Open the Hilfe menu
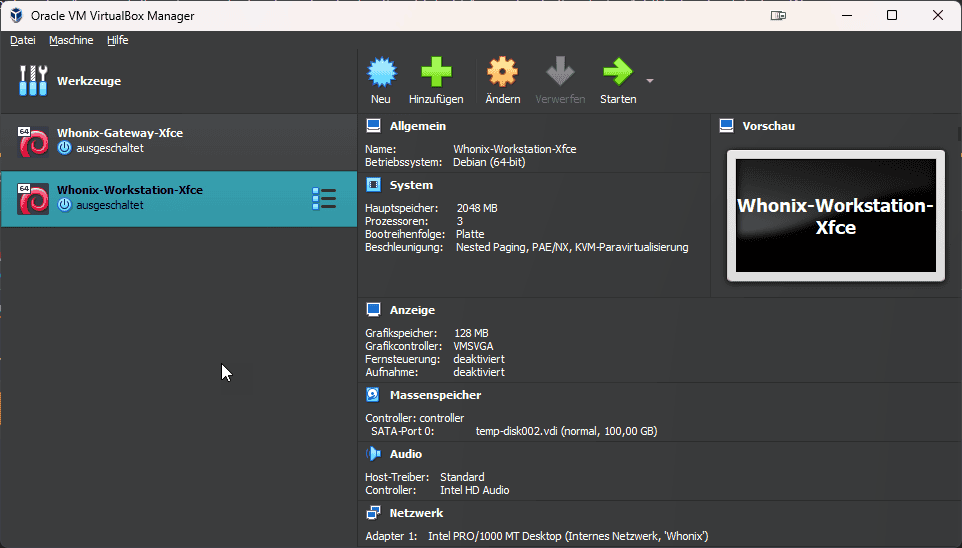 pos(117,40)
